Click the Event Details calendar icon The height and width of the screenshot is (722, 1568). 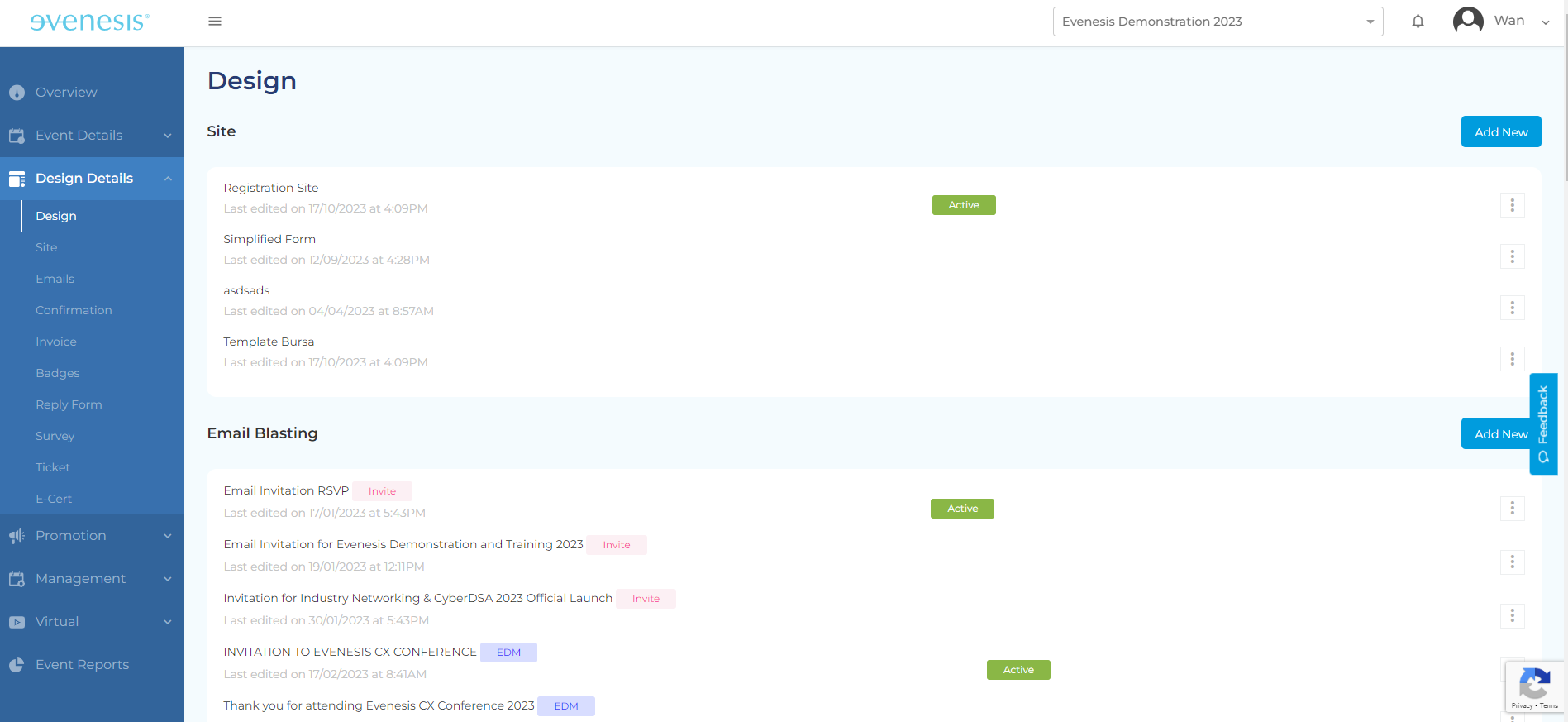pos(17,136)
